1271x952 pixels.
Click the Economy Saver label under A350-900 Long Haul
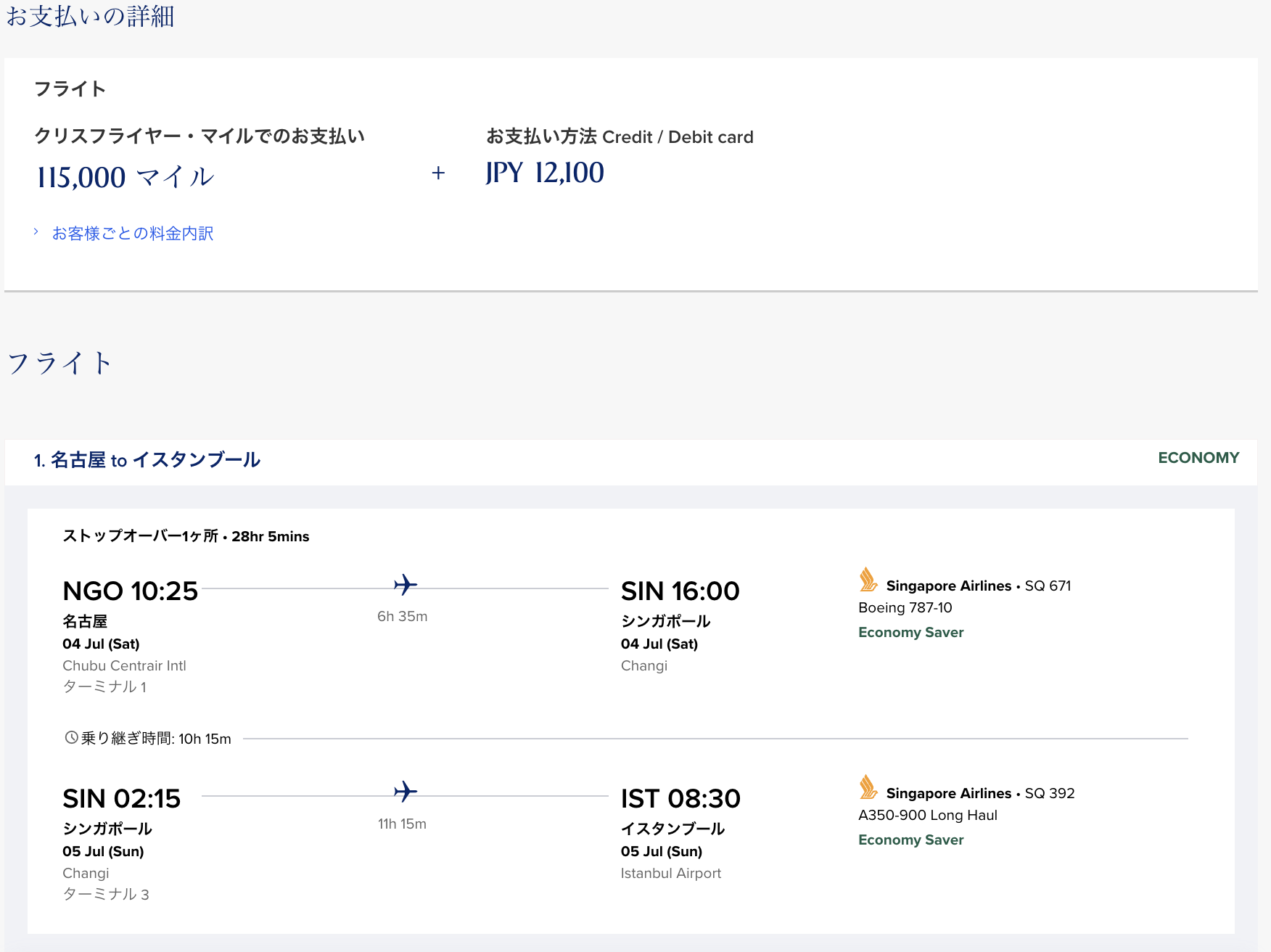911,840
